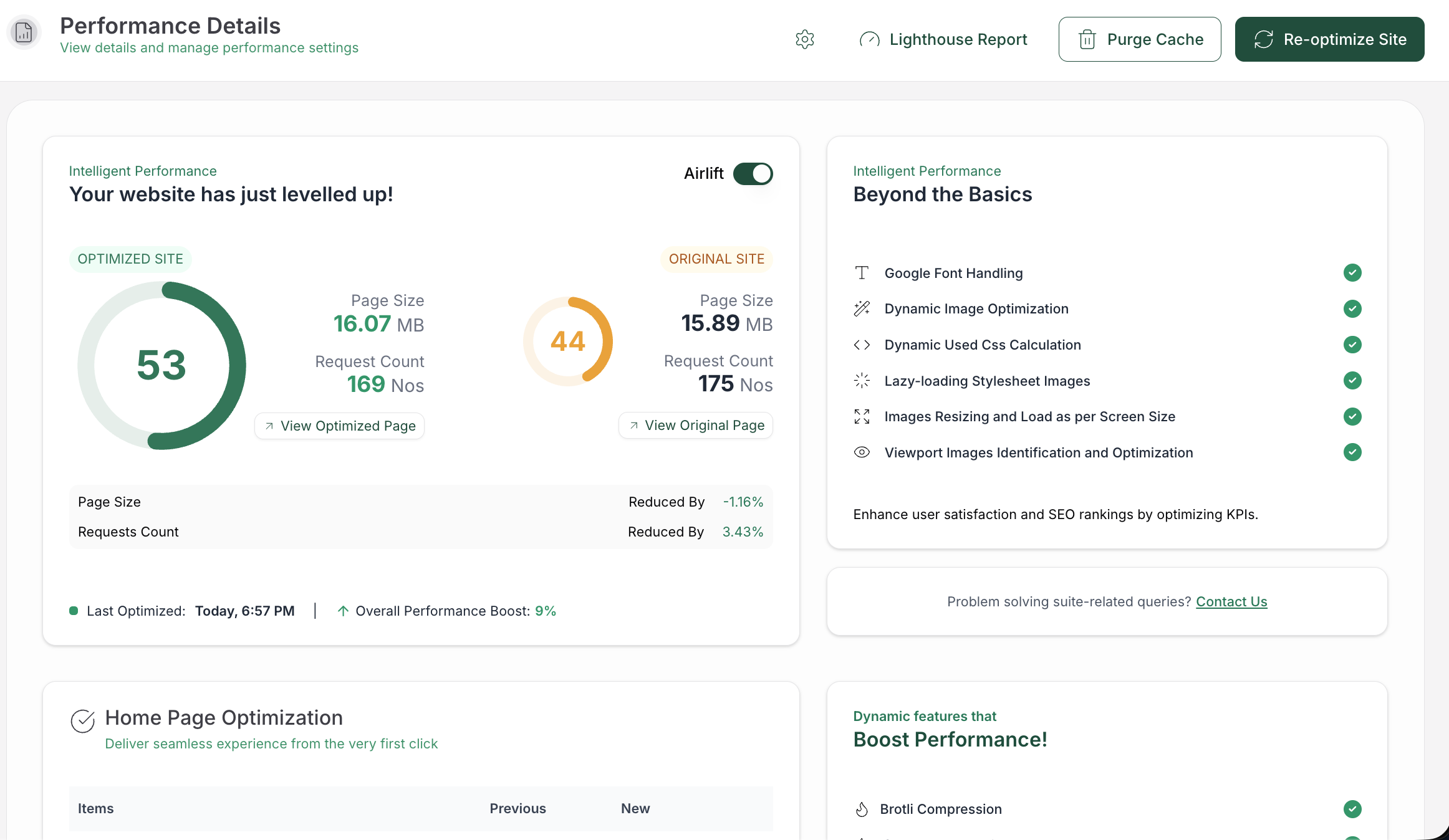Open performance settings gear icon
The image size is (1449, 840).
805,39
